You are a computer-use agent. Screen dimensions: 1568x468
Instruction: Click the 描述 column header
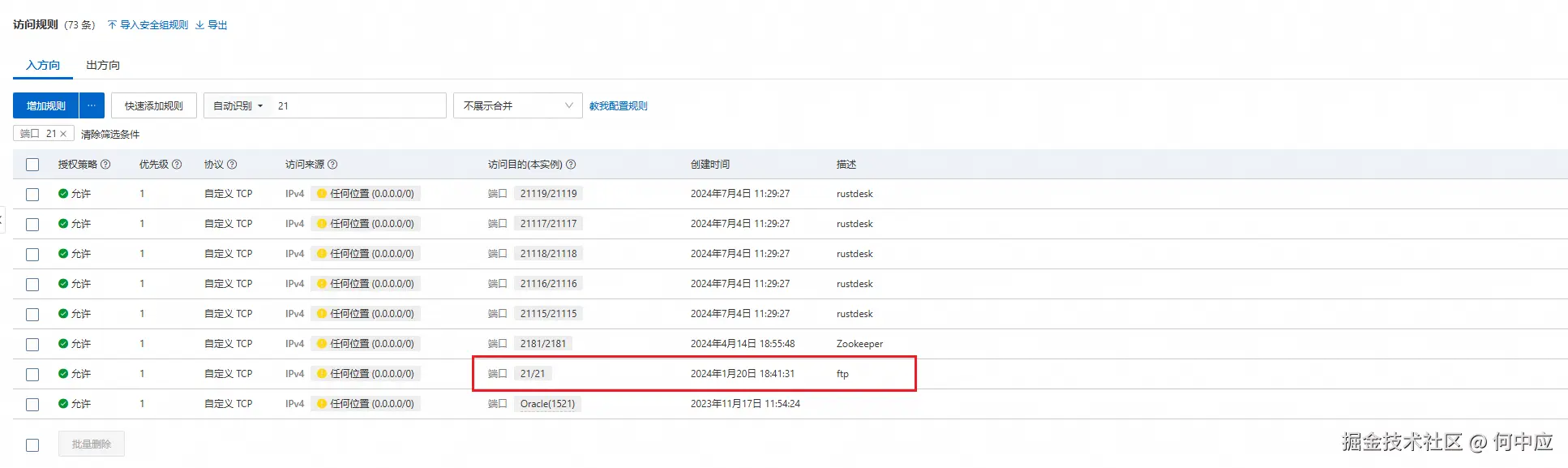click(846, 165)
